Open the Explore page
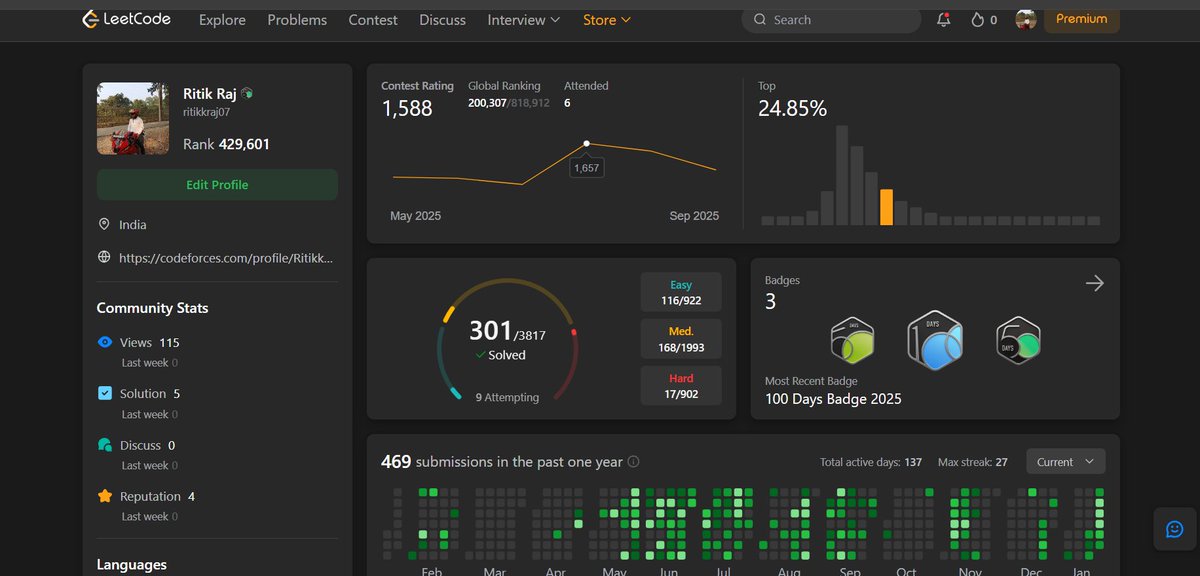The width and height of the screenshot is (1200, 576). click(x=222, y=20)
